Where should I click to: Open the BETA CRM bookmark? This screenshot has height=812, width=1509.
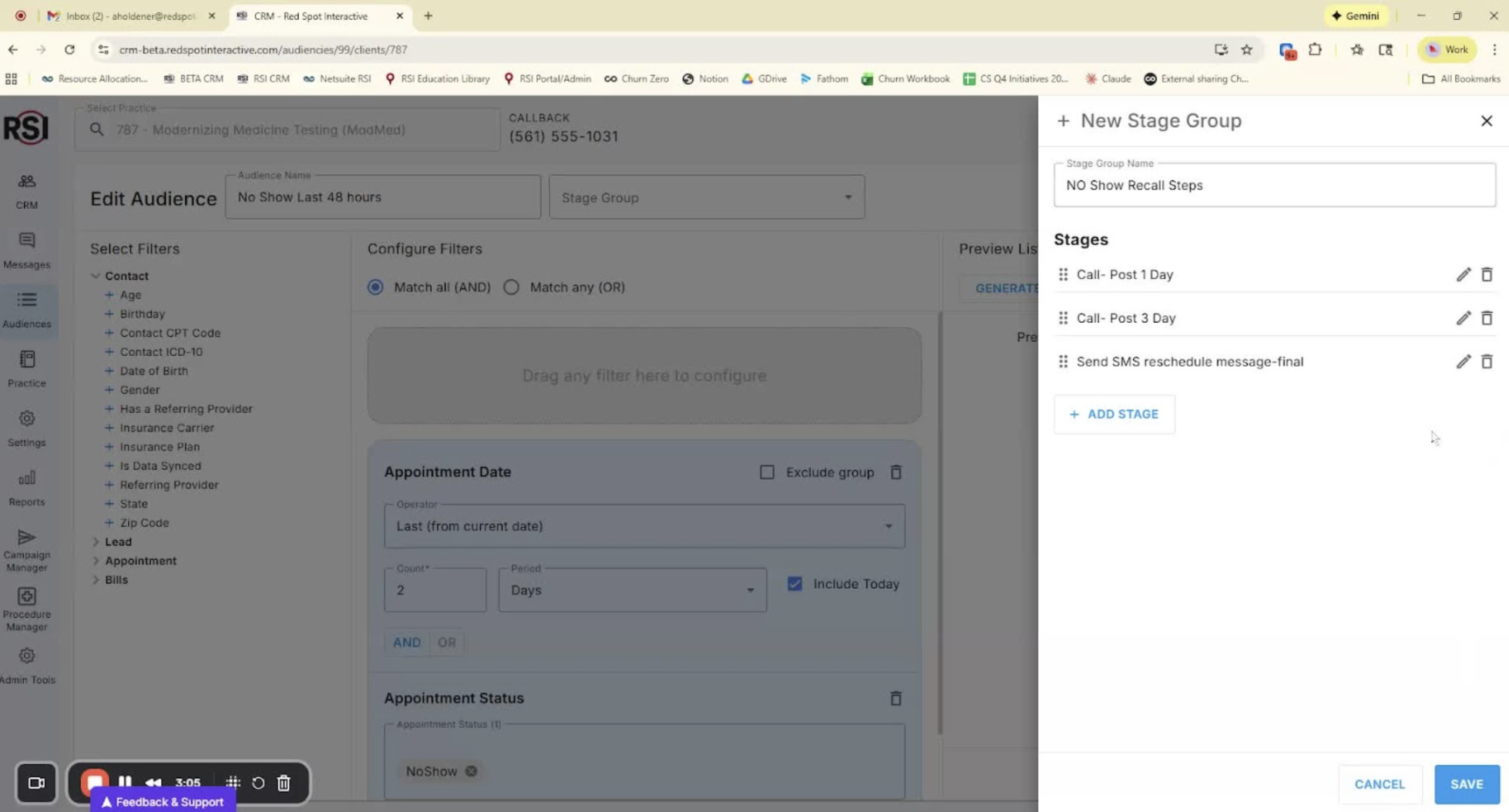click(193, 79)
